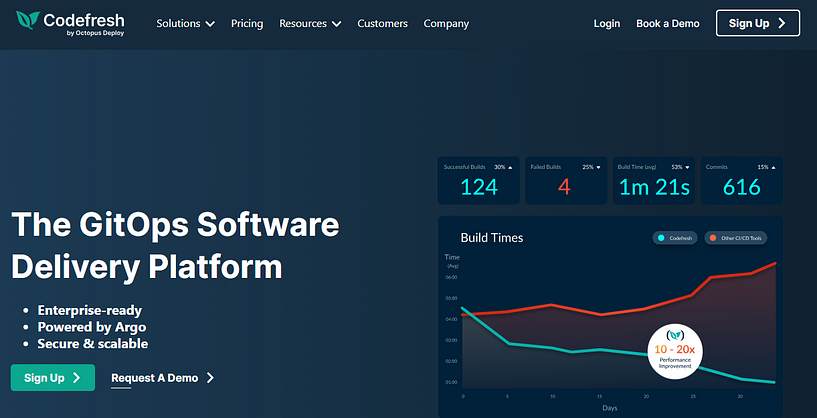Click the down arrow next to 25%
This screenshot has height=418, width=817.
pos(598,167)
